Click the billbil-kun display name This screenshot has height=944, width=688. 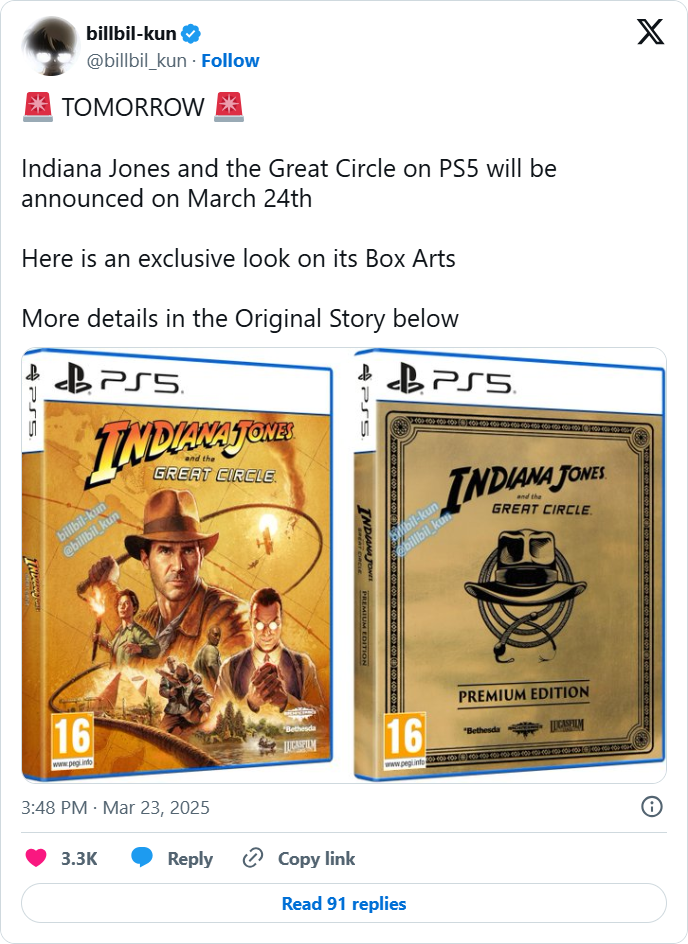tap(131, 34)
